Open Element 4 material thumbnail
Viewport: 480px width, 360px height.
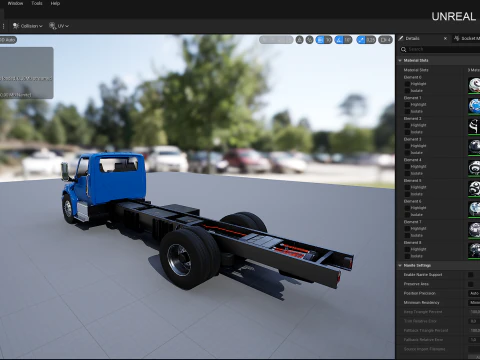(474, 168)
